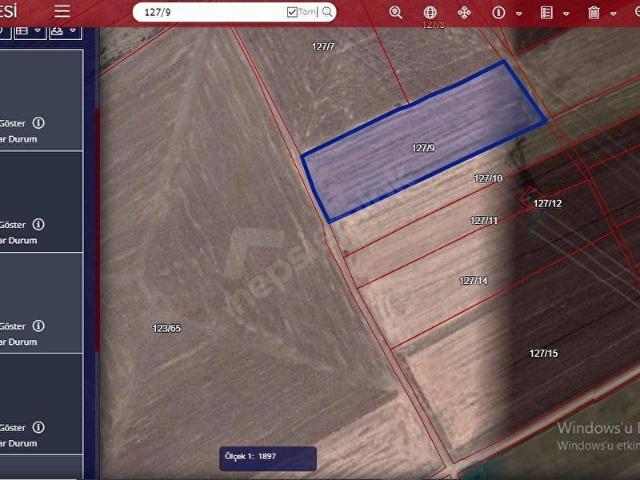Expand the dropdown arrow beside the toolbar info icon
The height and width of the screenshot is (480, 640).
tap(518, 14)
